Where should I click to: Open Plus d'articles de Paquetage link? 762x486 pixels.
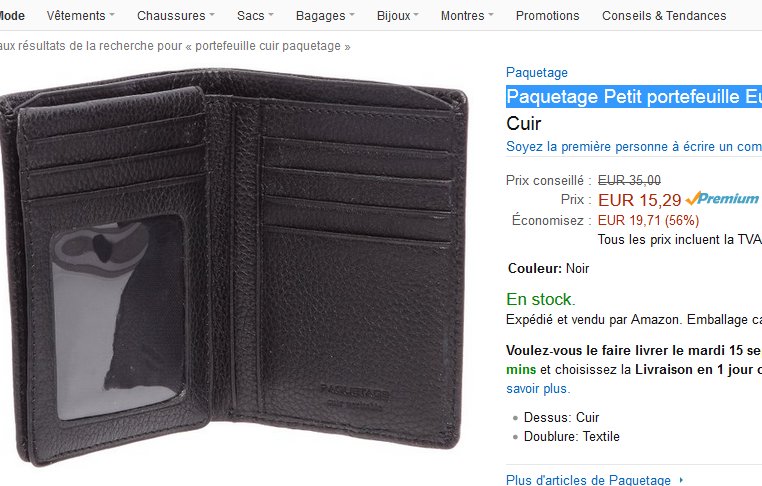[x=589, y=480]
